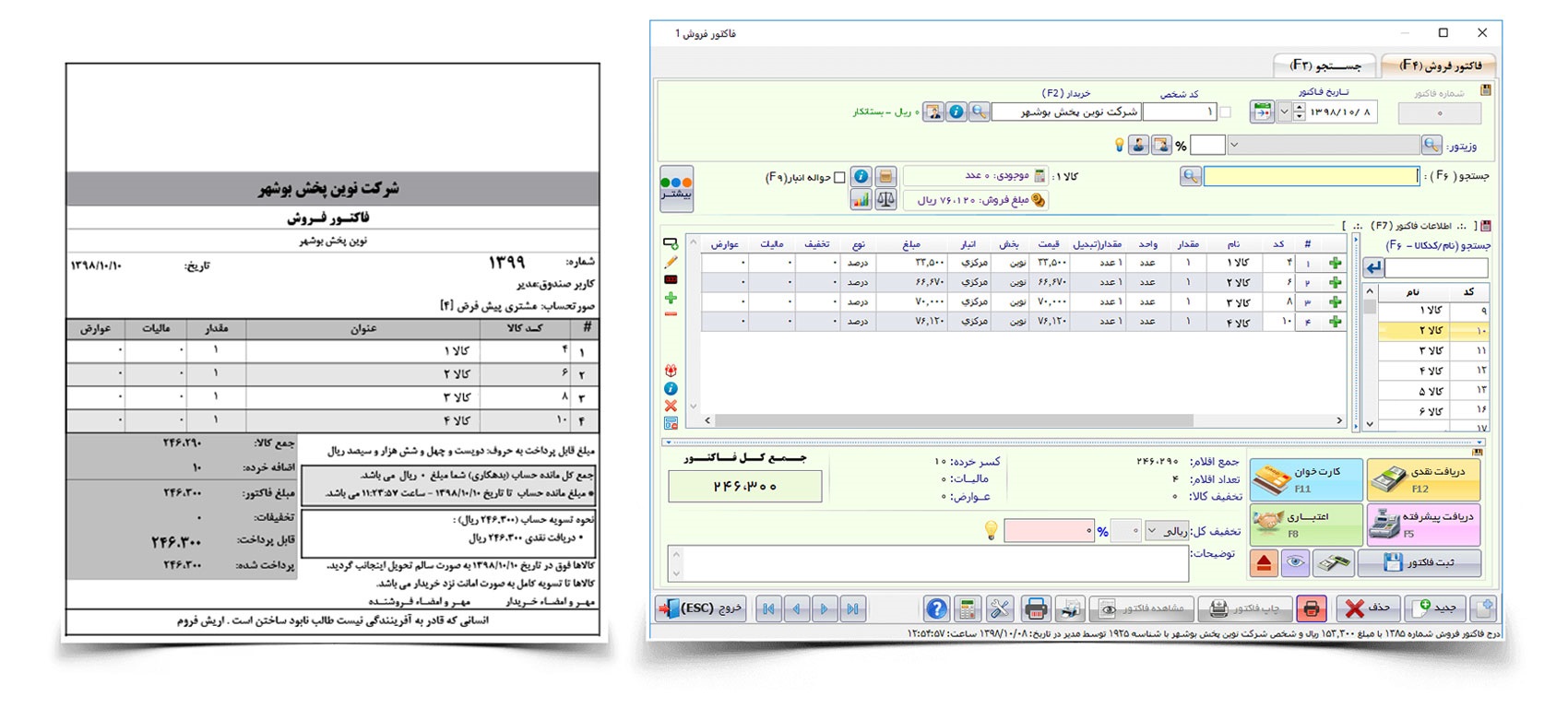
Task: Click the cash money icon button beside ثبت فاکتور
Action: tap(1333, 562)
